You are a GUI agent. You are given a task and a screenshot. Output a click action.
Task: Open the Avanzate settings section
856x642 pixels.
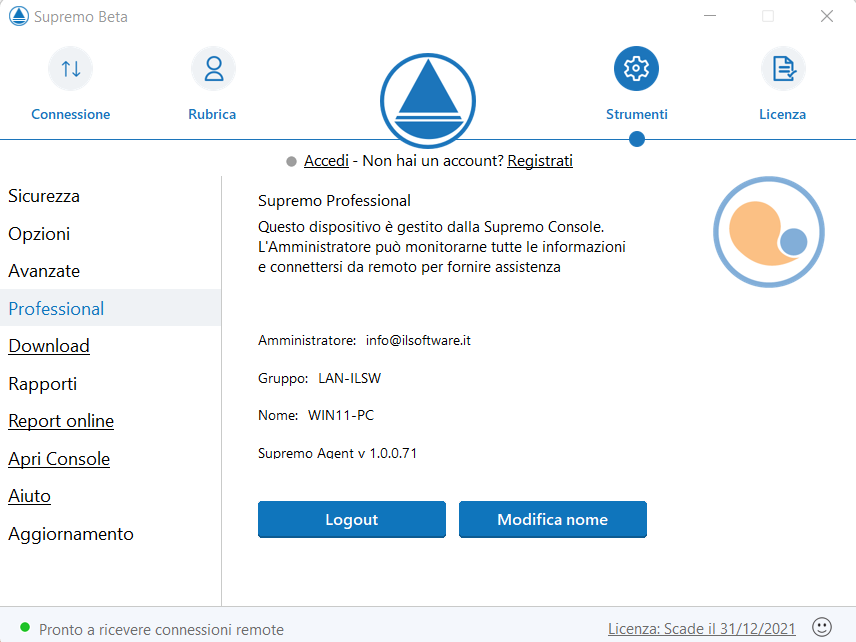(44, 271)
